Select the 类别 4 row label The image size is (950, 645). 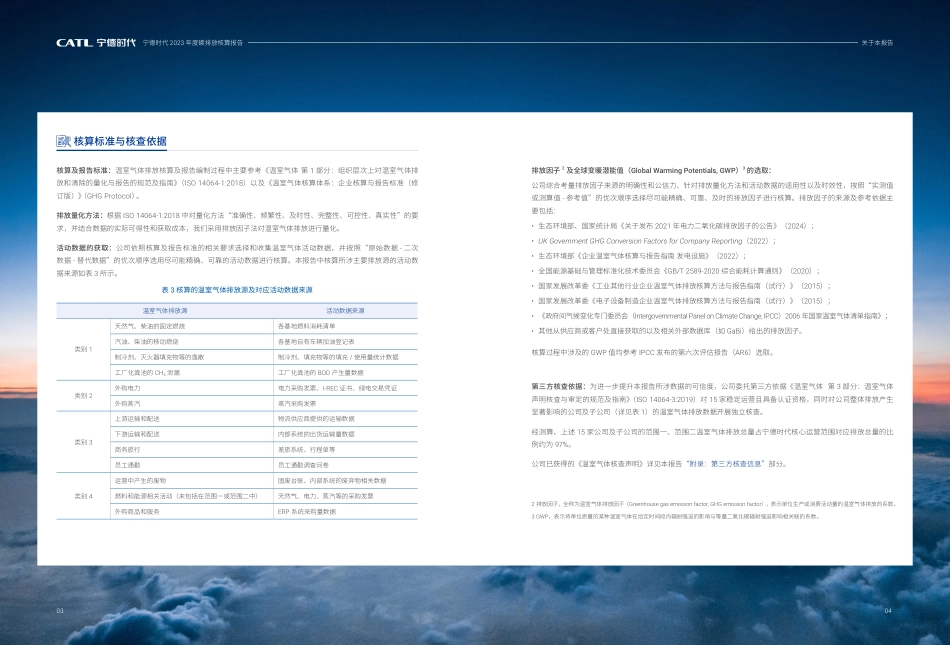coord(83,496)
